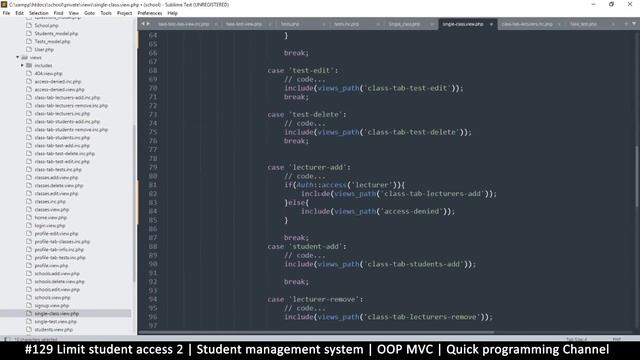Collapse the views folder in sidebar
The image size is (640, 360).
18,58
